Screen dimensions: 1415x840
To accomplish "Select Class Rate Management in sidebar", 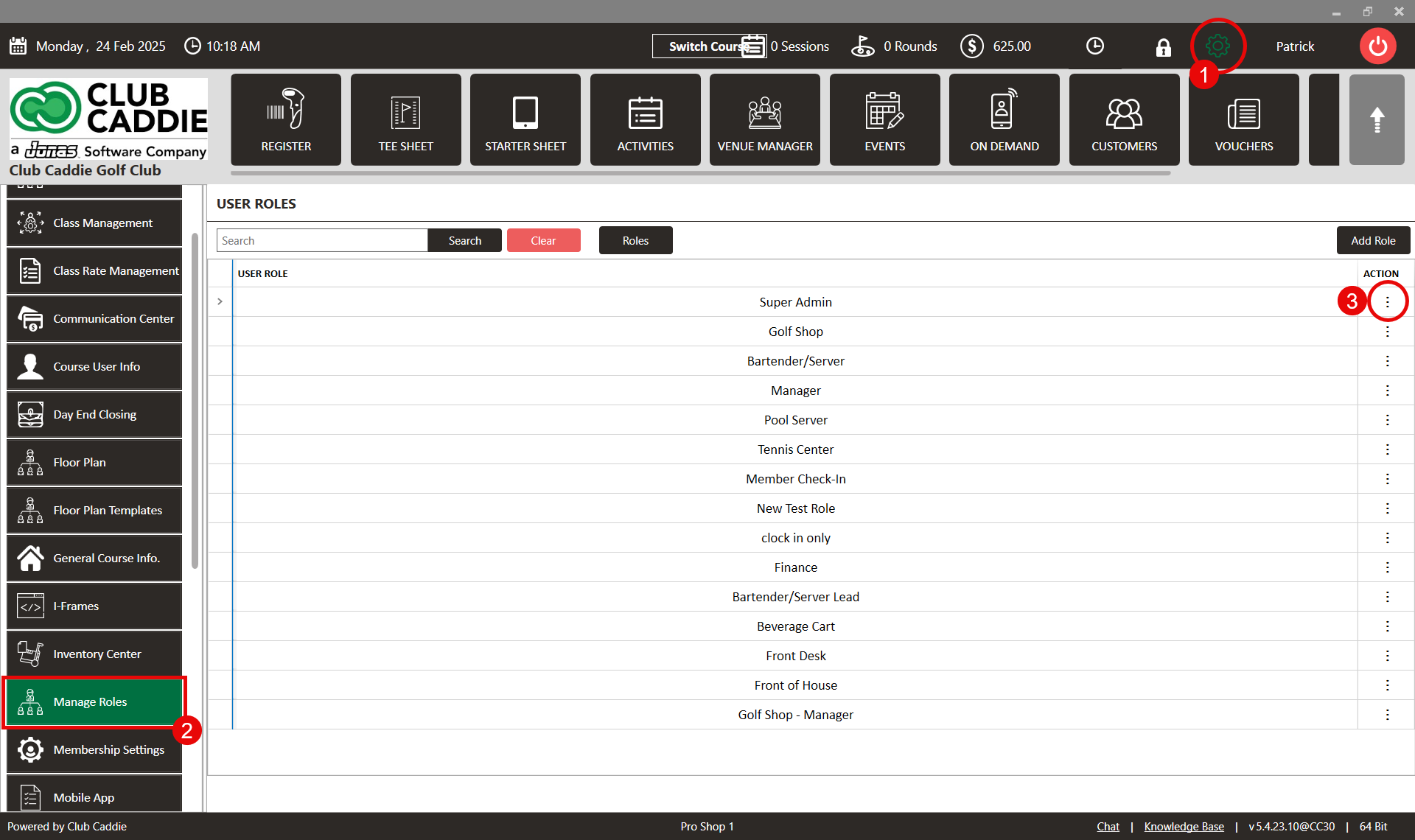I will [94, 270].
